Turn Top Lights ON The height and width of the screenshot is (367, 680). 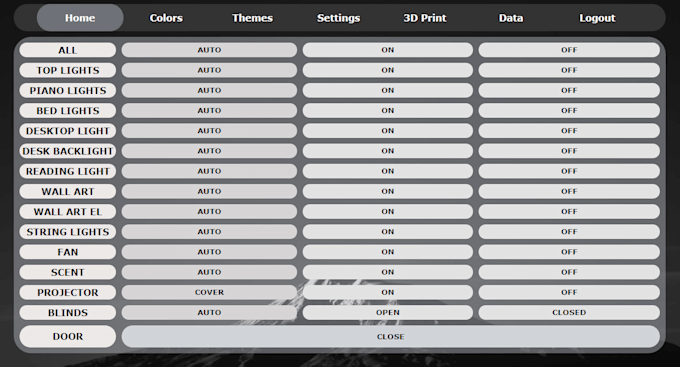(x=388, y=70)
